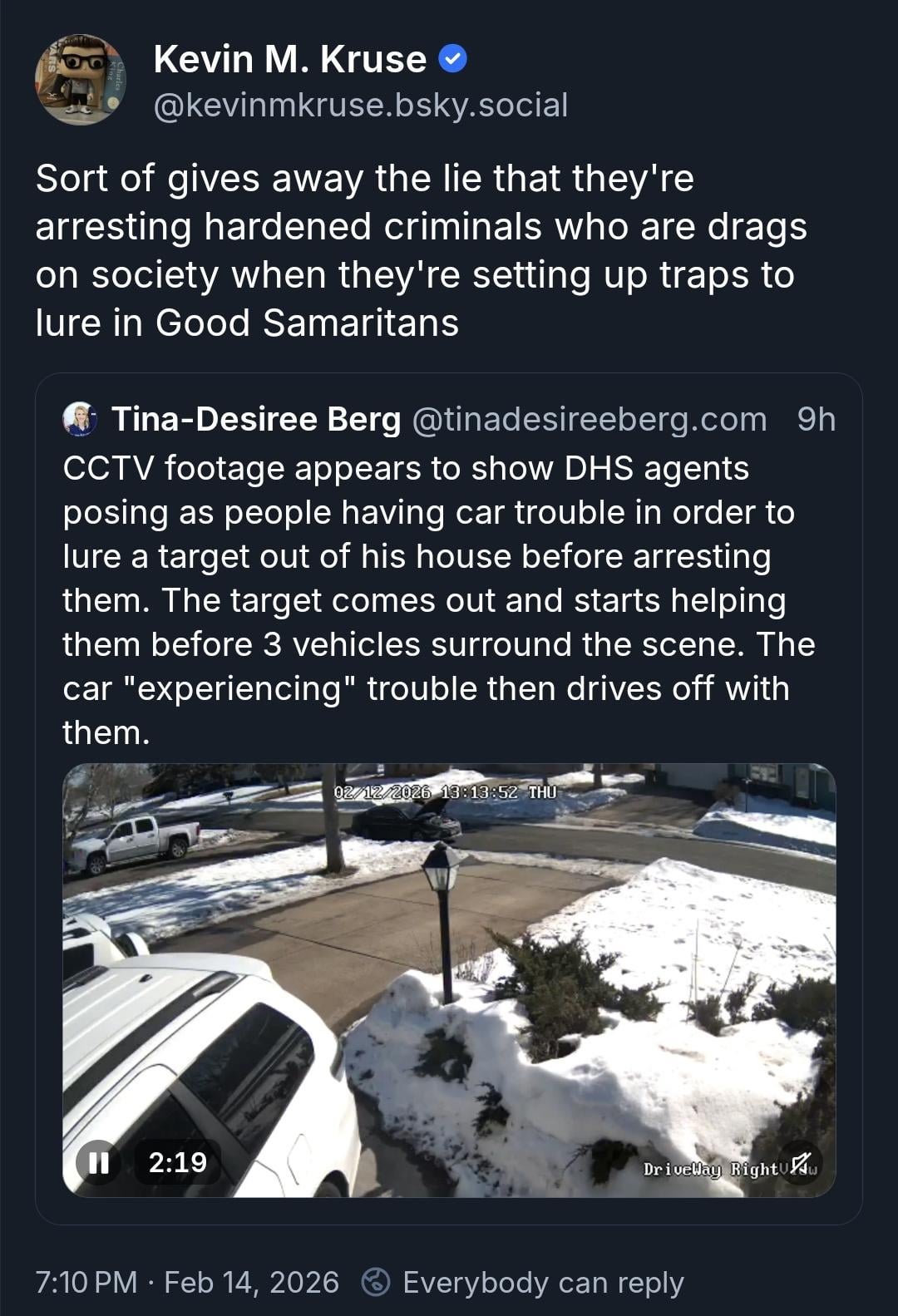The width and height of the screenshot is (898, 1316).
Task: Click the 7:10 PM Feb 14, 2026 timestamp
Action: coord(187,1282)
